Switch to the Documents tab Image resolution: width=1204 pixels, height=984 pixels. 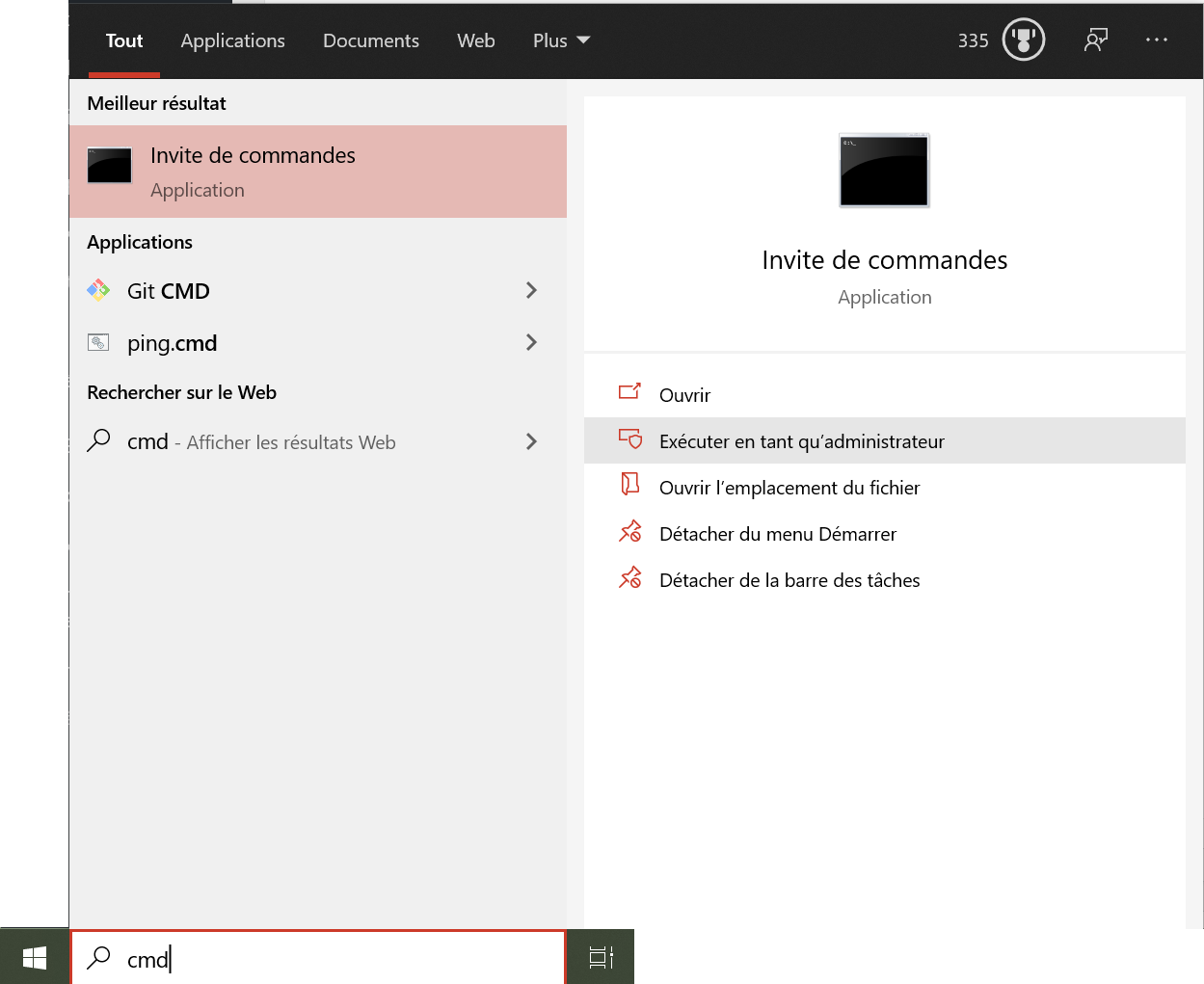(371, 40)
